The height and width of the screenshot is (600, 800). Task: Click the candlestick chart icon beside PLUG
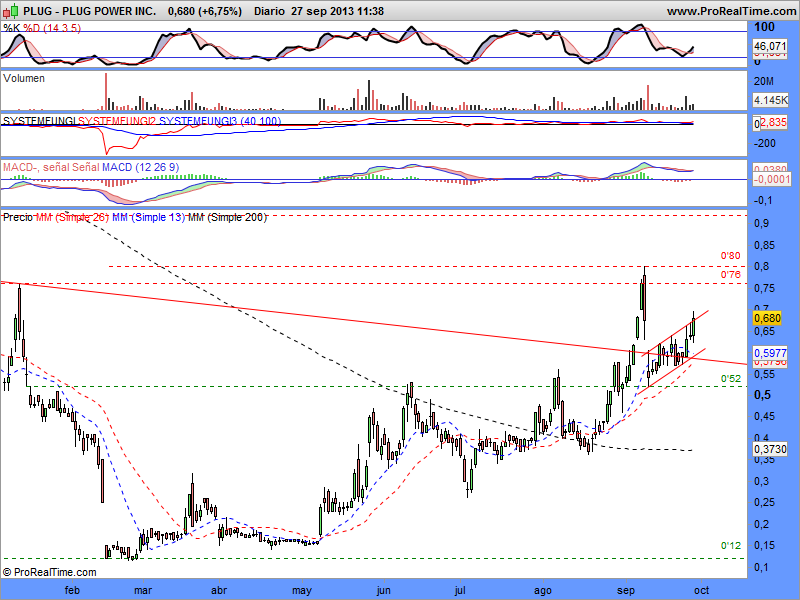[x=11, y=10]
